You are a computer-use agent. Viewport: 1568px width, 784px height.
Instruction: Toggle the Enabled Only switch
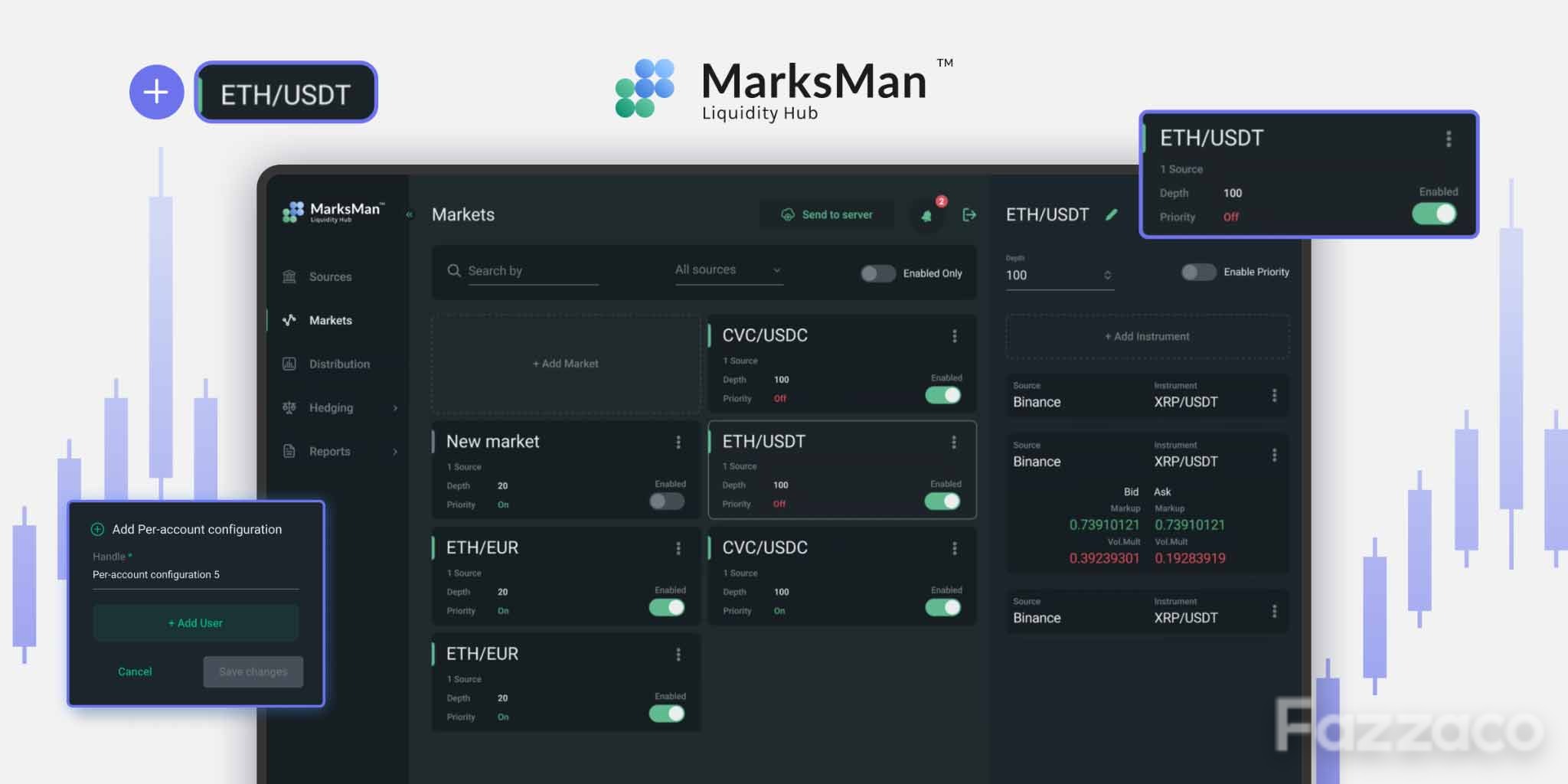877,273
